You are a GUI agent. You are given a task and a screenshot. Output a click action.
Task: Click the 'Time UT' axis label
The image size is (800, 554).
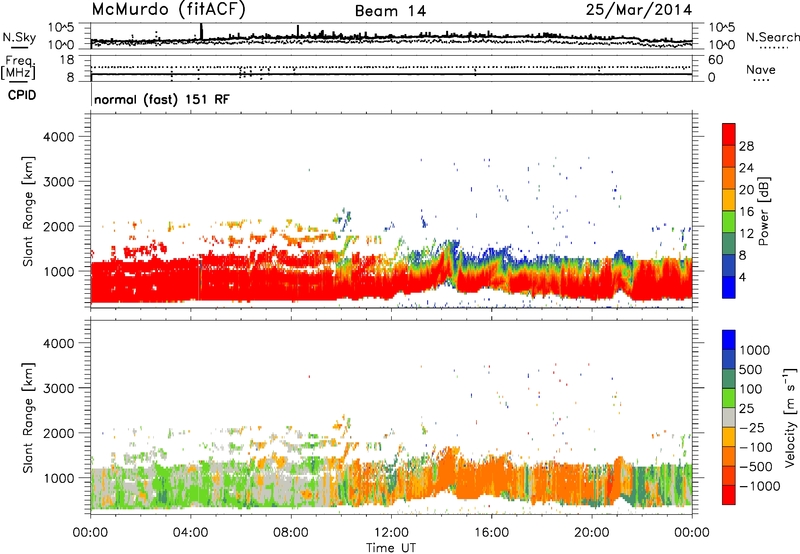click(391, 548)
